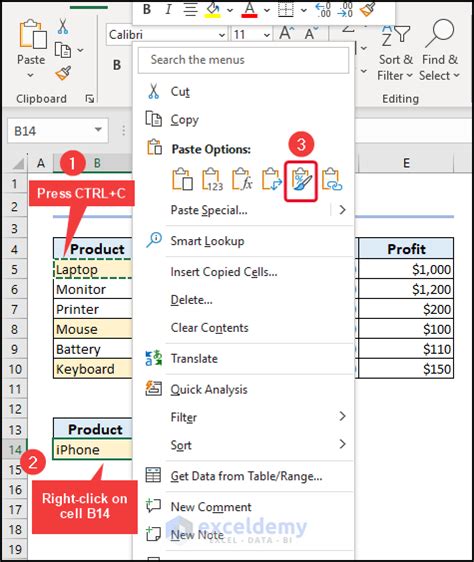Screen dimensions: 474x562
Task: Open the fill color dropdown arrow
Action: (x=230, y=10)
